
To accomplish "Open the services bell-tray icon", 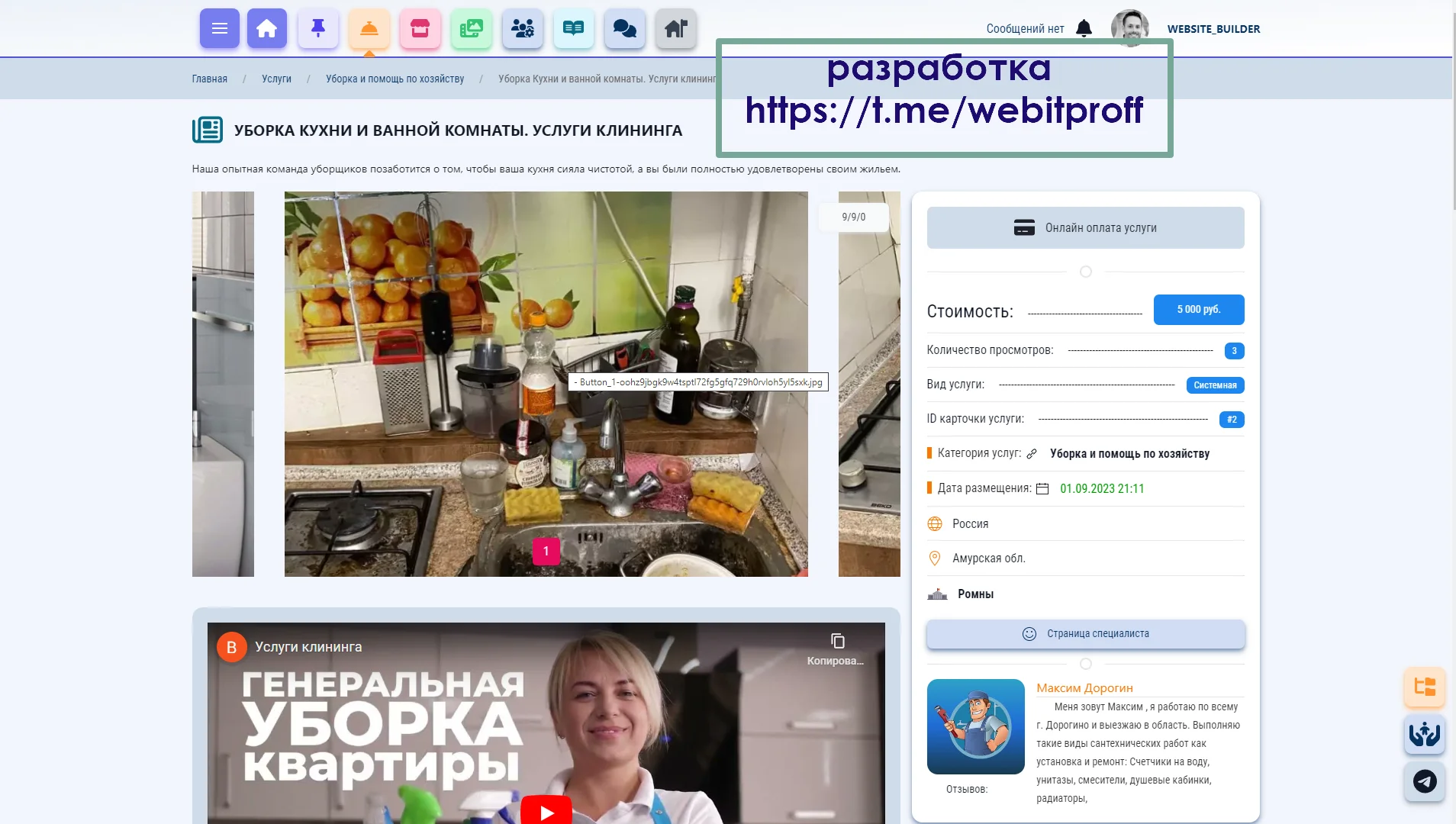I will [369, 29].
